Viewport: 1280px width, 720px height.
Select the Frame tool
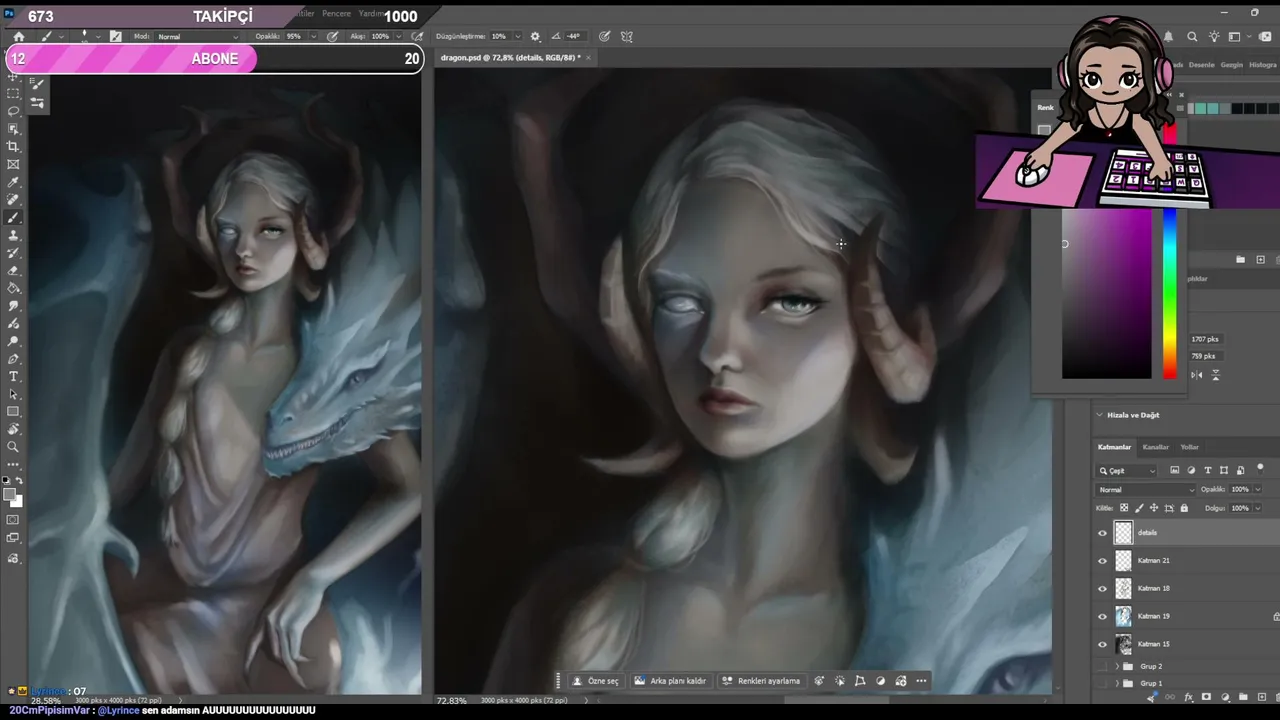pos(13,165)
